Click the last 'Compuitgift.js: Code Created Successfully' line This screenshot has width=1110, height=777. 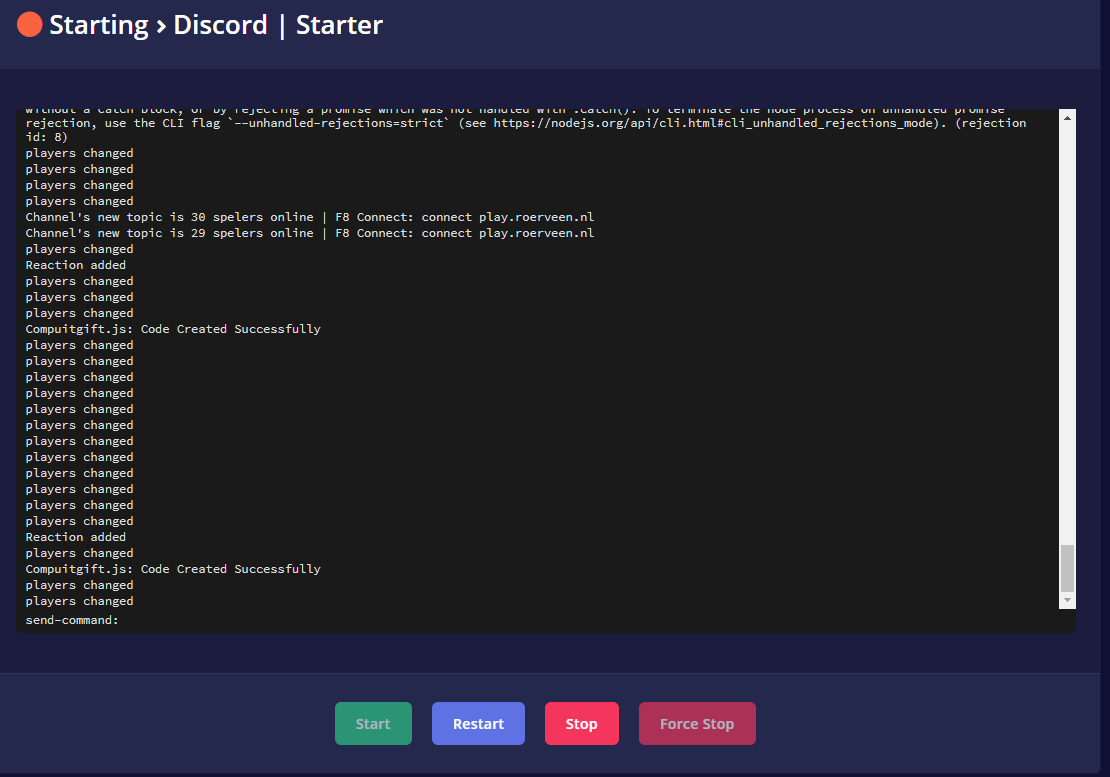(x=173, y=569)
